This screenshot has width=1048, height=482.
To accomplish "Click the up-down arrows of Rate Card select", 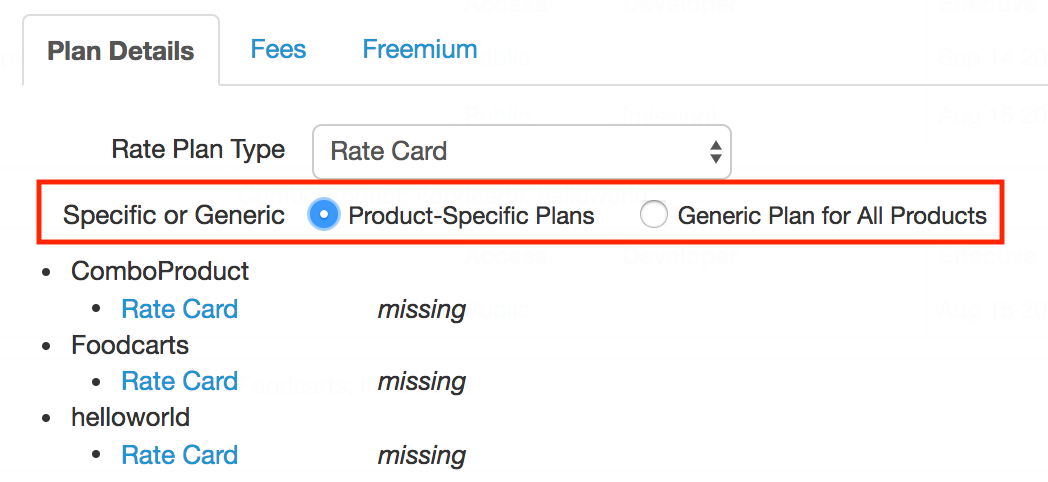I will (715, 152).
